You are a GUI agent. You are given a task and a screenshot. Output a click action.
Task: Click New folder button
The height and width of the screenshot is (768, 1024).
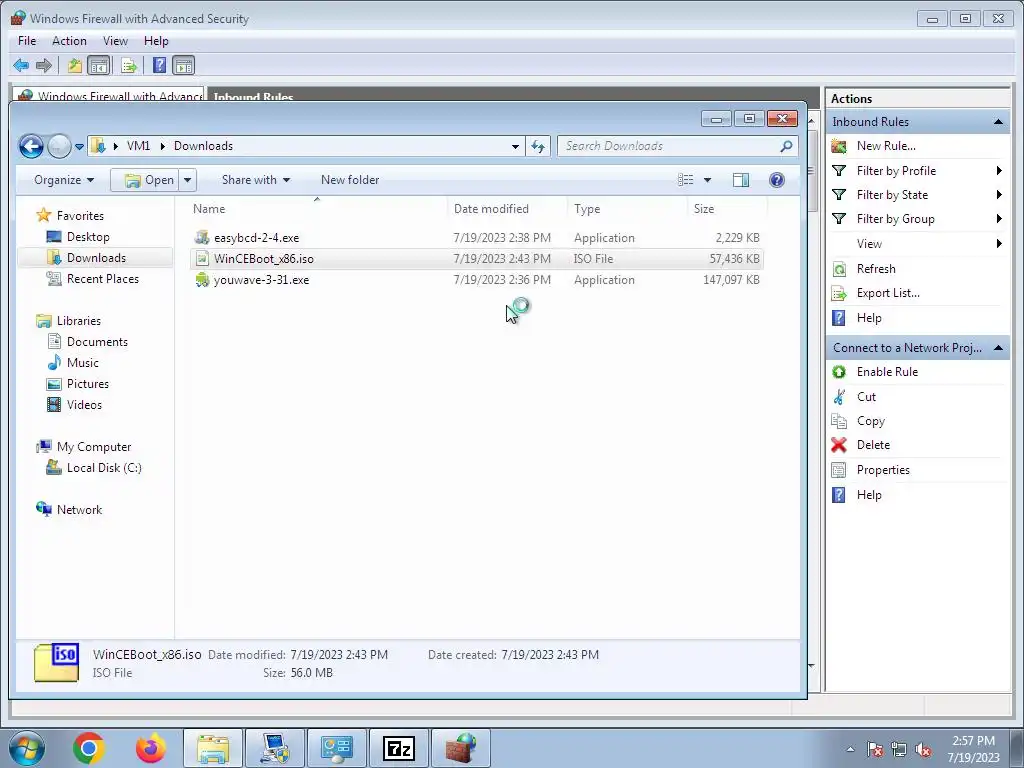pyautogui.click(x=350, y=180)
